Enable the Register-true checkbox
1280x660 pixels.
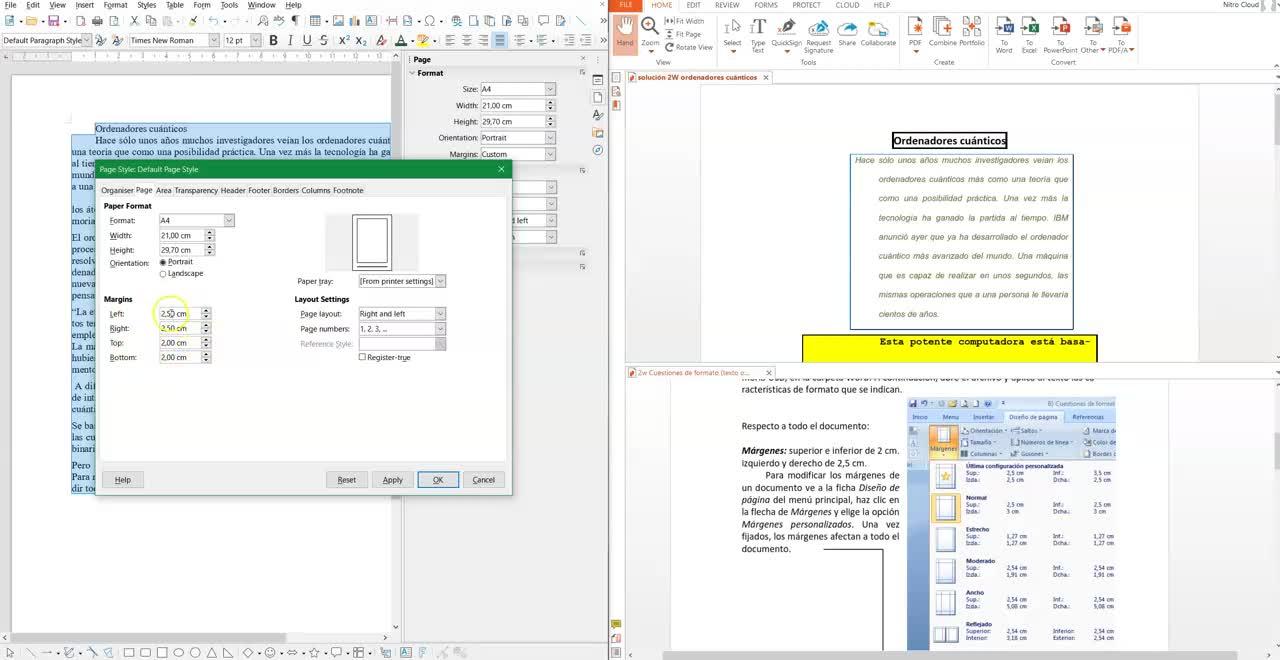[x=362, y=357]
